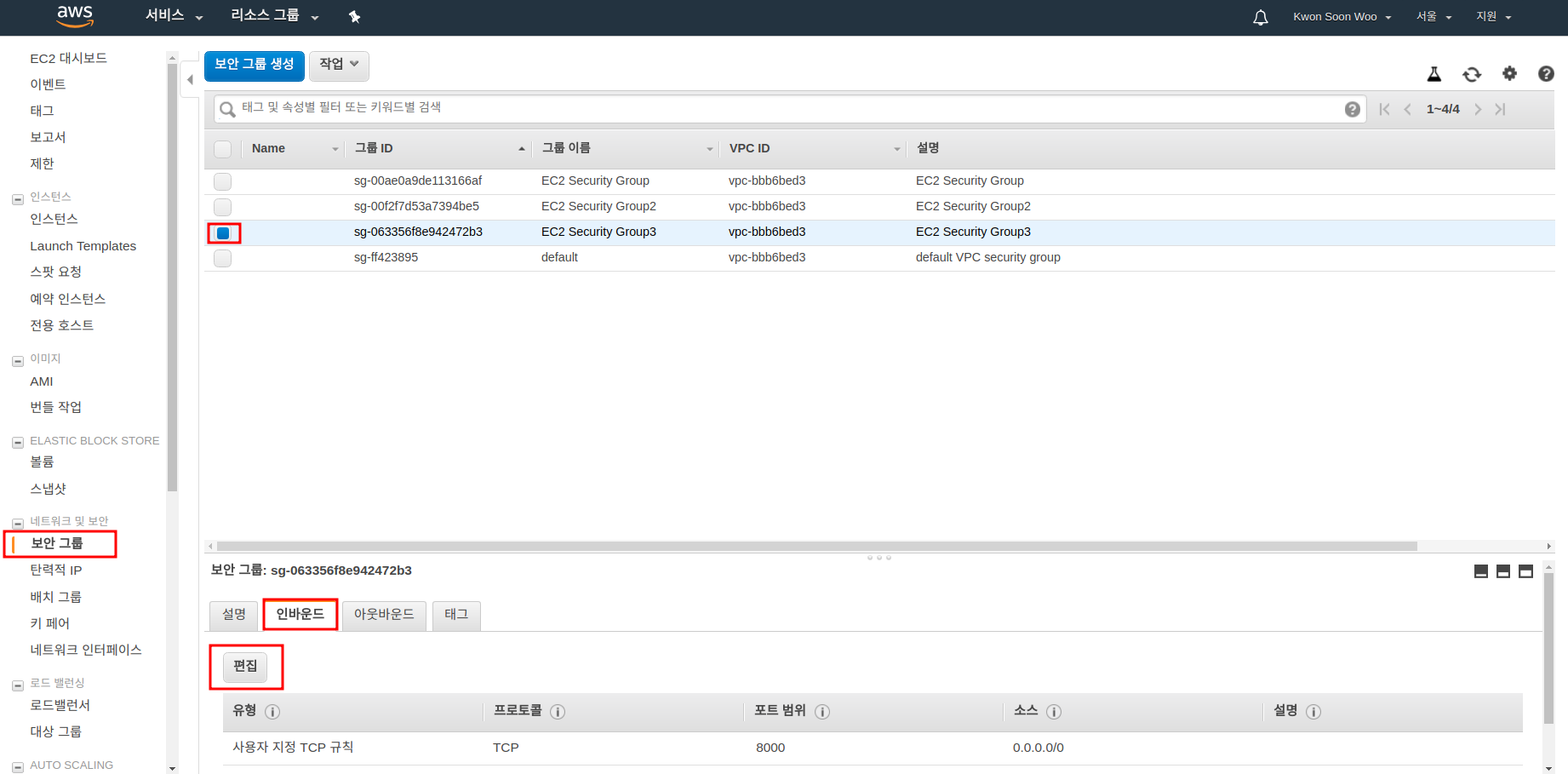
Task: Uncheck row sg-063356f8e942472b3 checkbox
Action: (x=223, y=233)
